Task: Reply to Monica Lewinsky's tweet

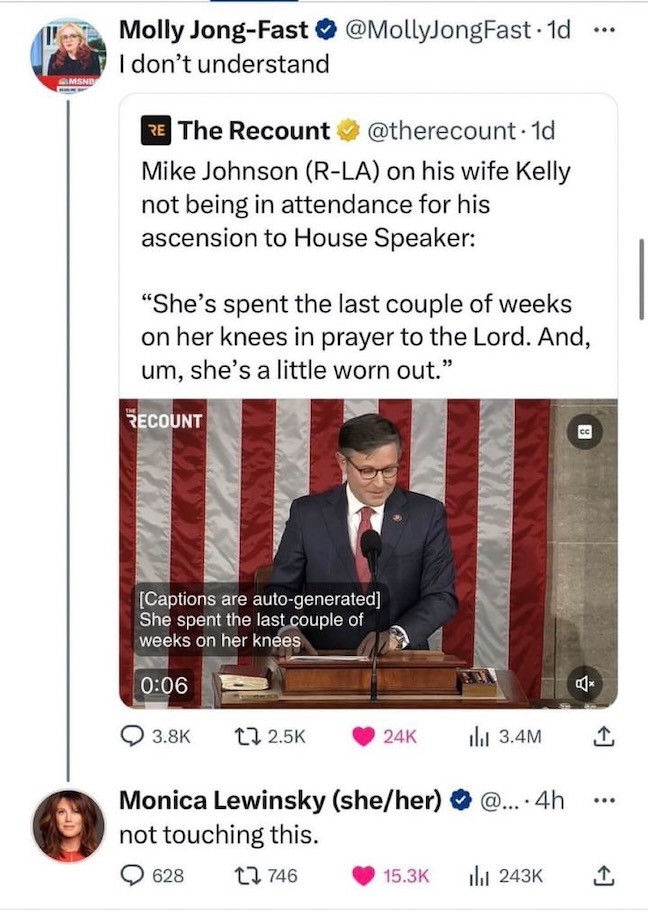Action: coord(134,876)
